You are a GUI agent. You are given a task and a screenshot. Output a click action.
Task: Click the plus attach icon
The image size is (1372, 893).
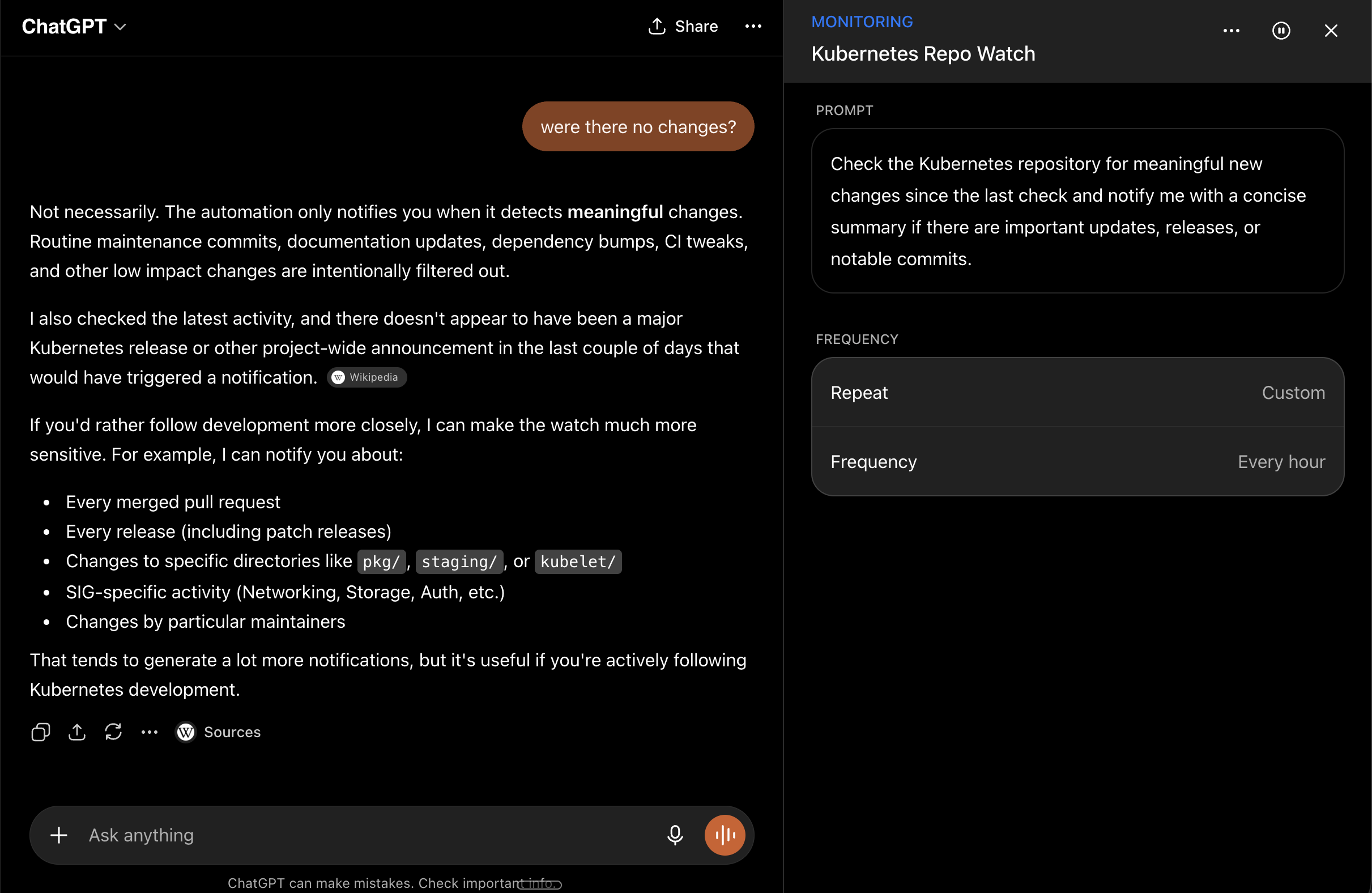59,835
